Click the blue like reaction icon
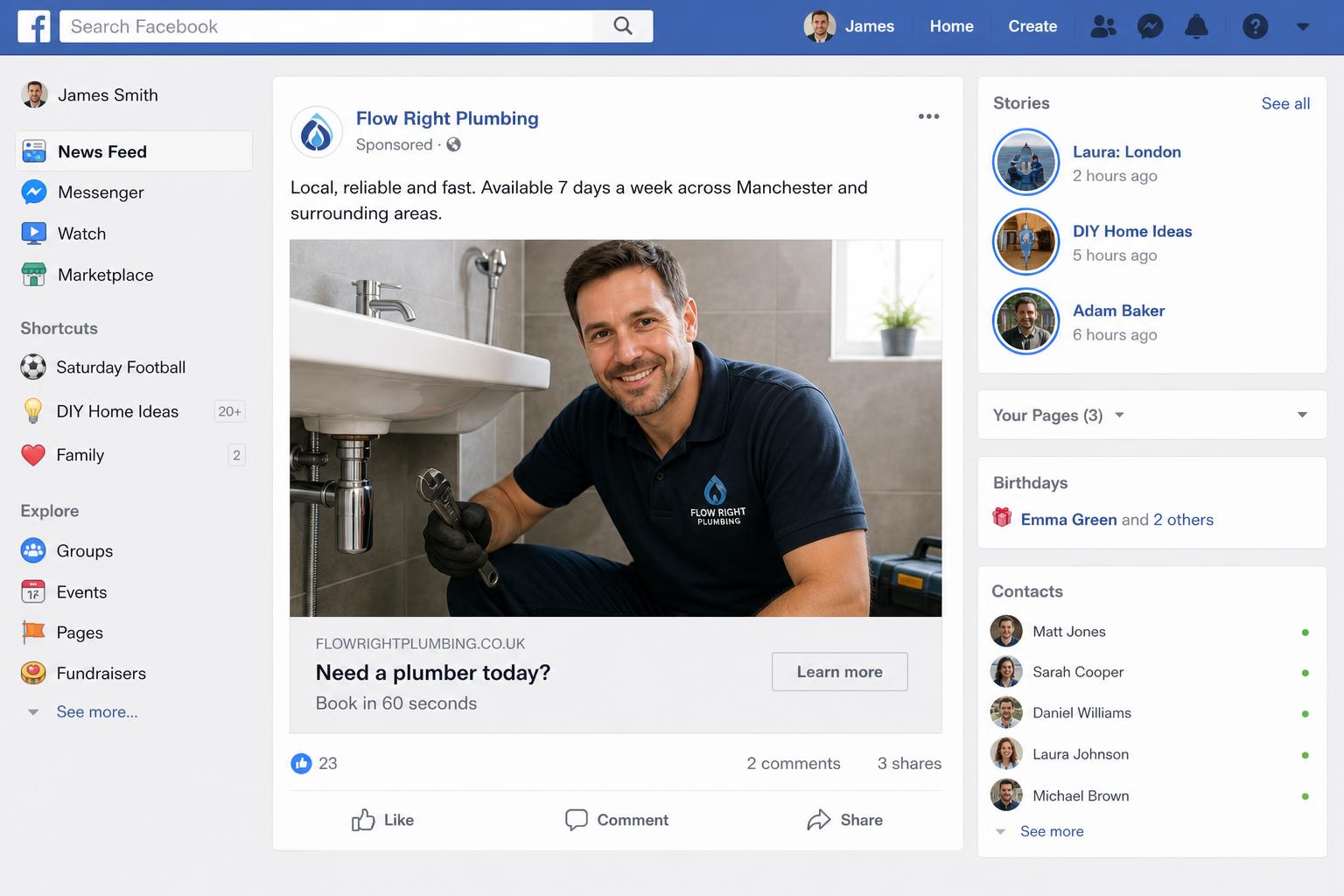The width and height of the screenshot is (1344, 896). 301,763
